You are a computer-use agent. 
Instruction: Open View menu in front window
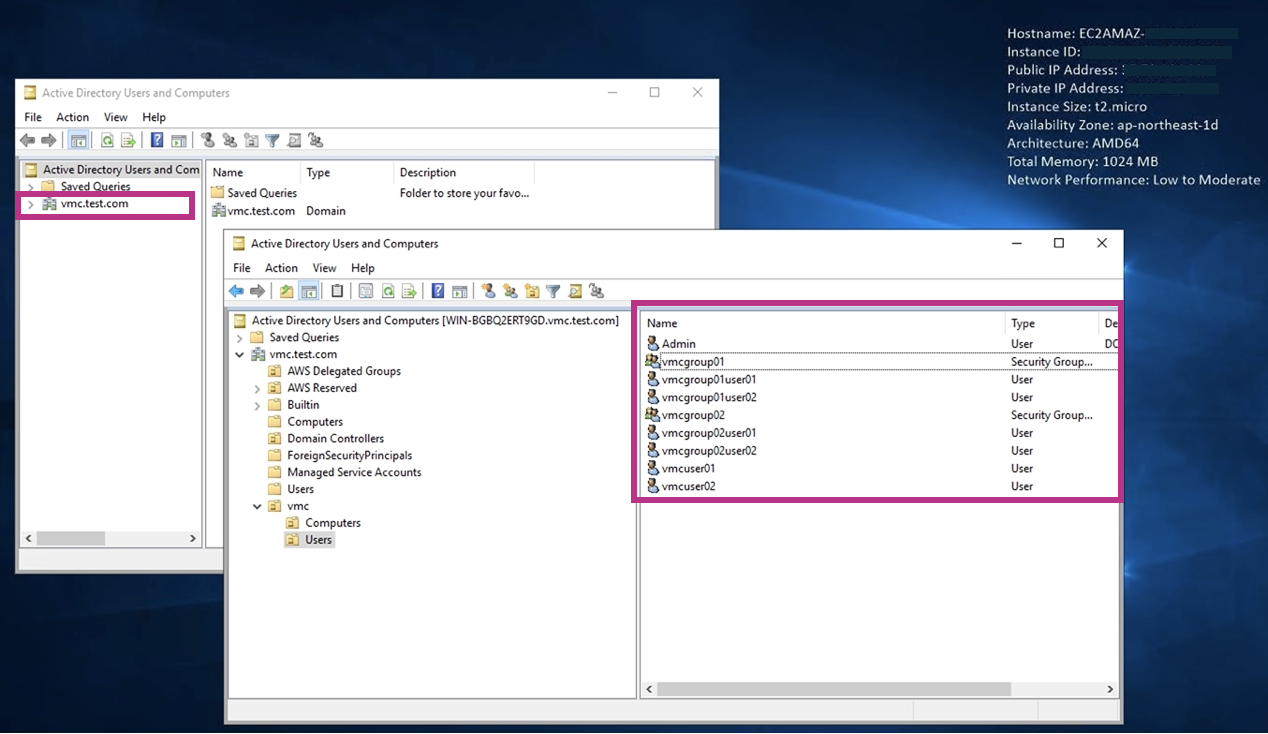324,268
